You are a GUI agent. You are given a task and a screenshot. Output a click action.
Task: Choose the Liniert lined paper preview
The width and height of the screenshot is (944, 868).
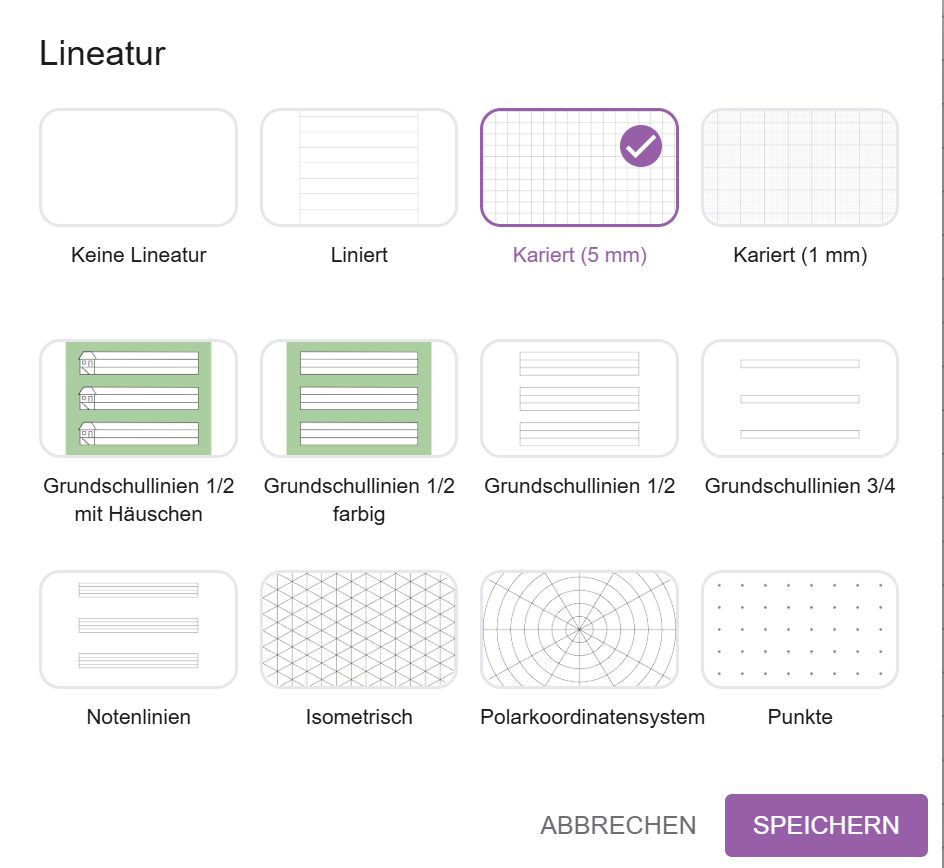point(359,167)
